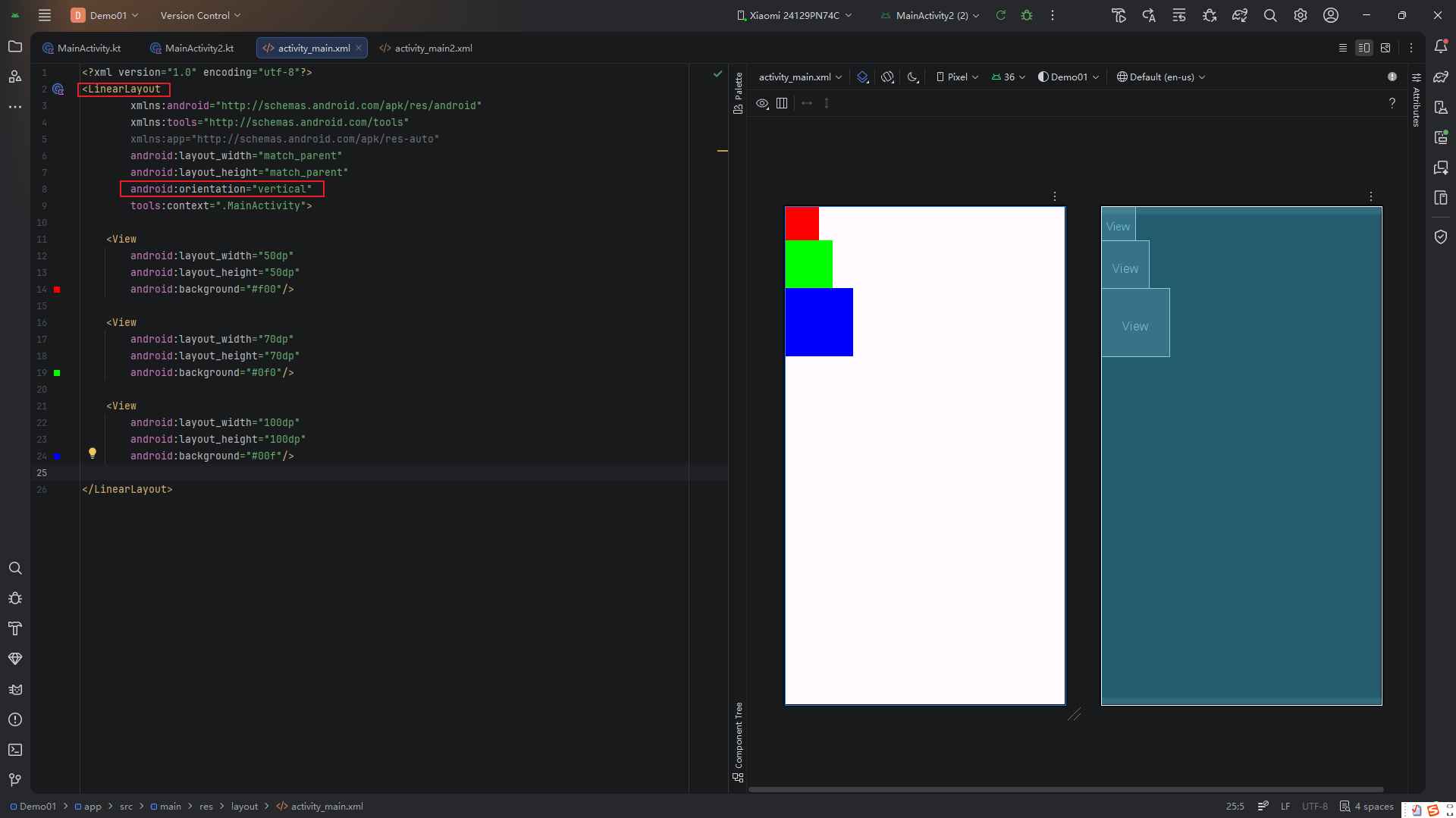1456x818 pixels.
Task: Open the Version Control dropdown
Action: (x=200, y=15)
